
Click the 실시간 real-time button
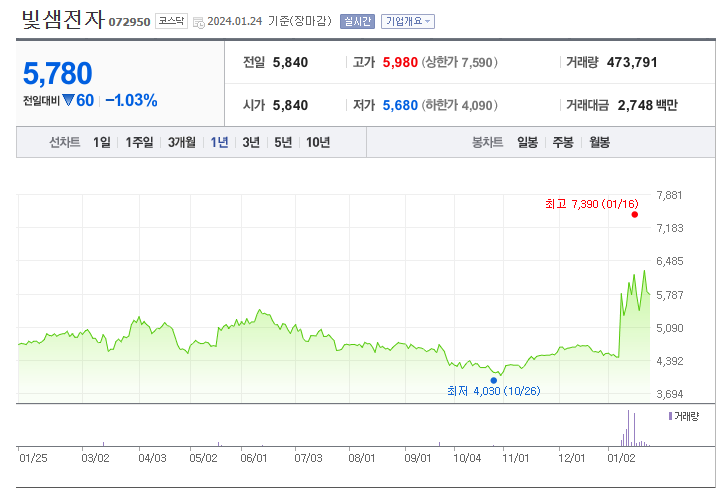pos(357,21)
